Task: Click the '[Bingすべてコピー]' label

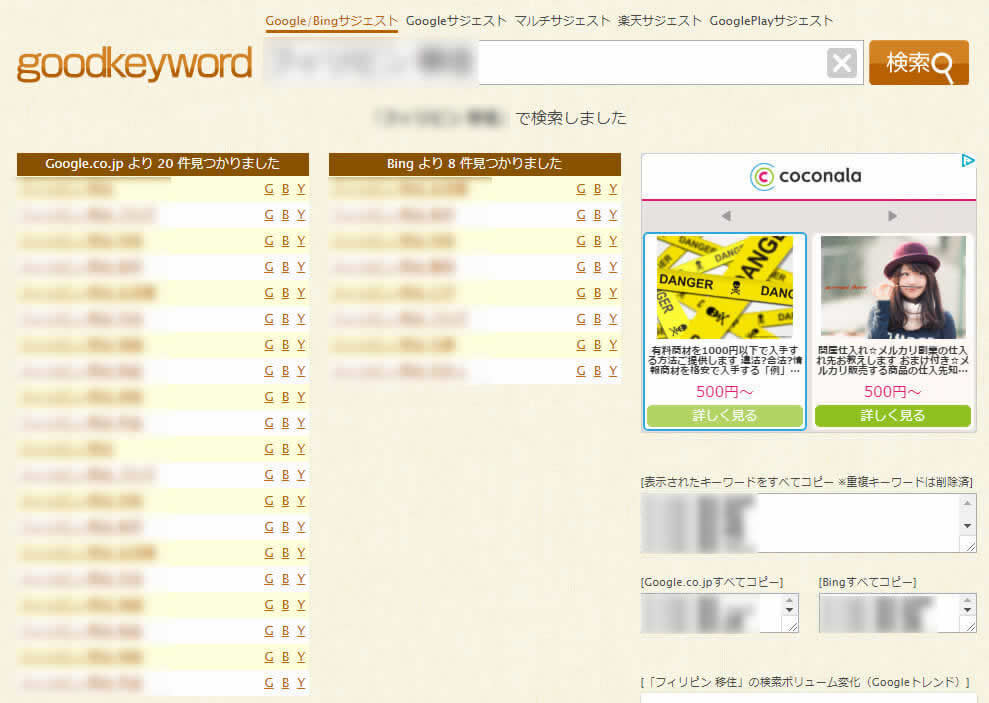Action: point(867,582)
